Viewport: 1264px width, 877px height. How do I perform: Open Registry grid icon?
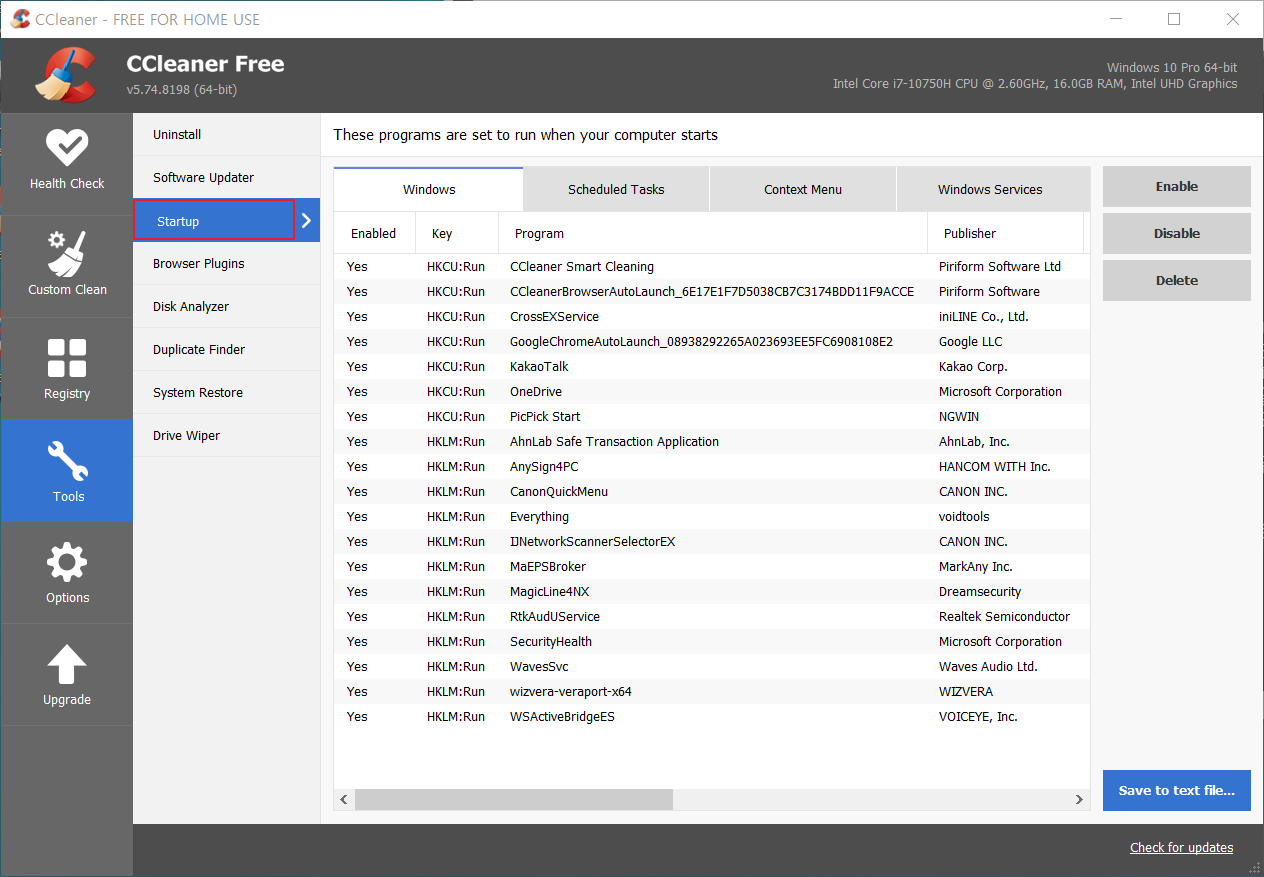point(67,359)
